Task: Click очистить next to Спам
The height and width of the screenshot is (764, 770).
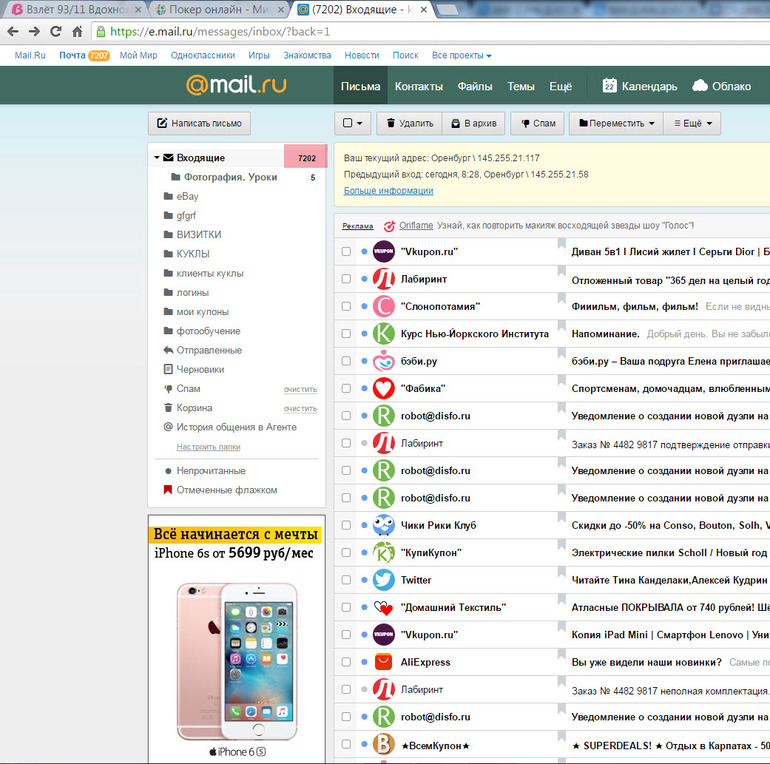Action: click(x=301, y=389)
